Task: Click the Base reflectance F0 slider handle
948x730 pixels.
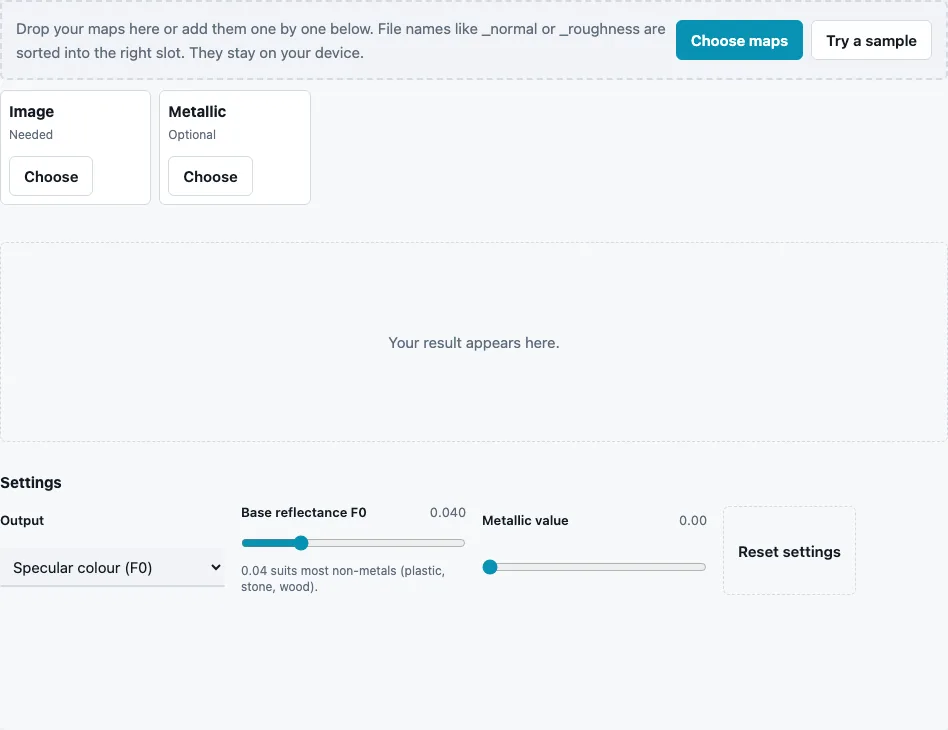Action: tap(301, 543)
